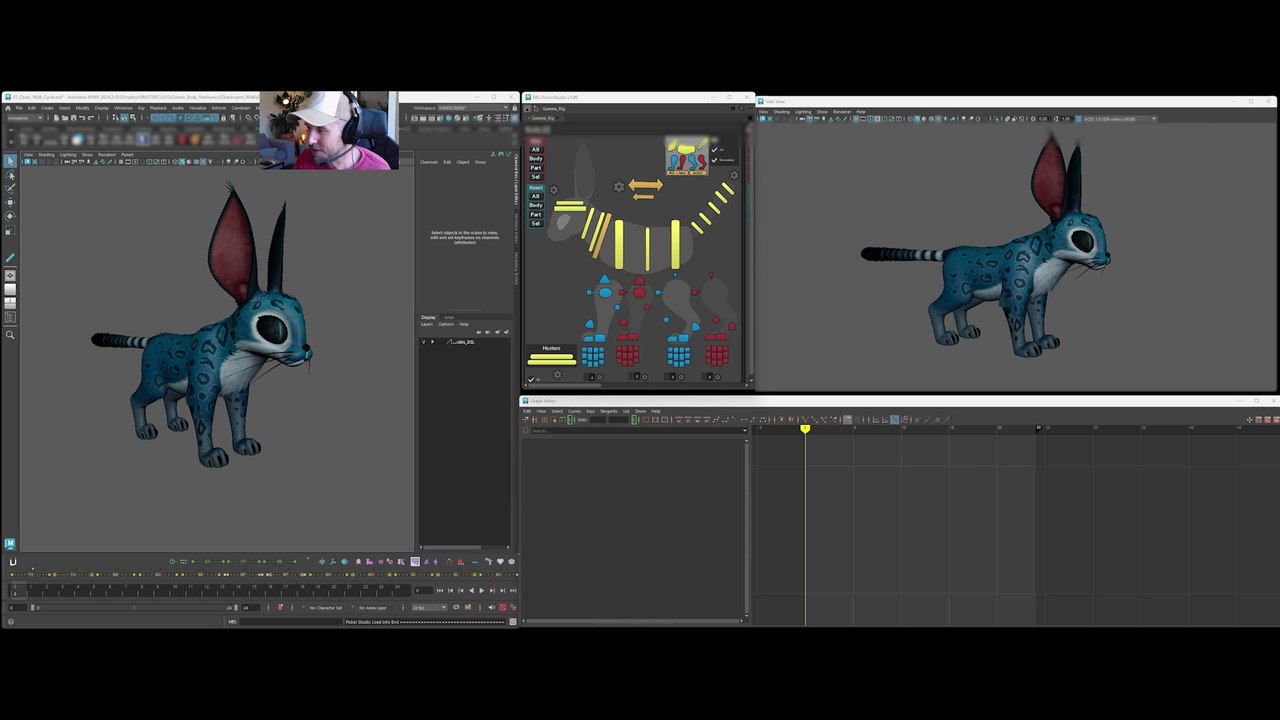Open the Curves menu in Graph Editor

[574, 411]
